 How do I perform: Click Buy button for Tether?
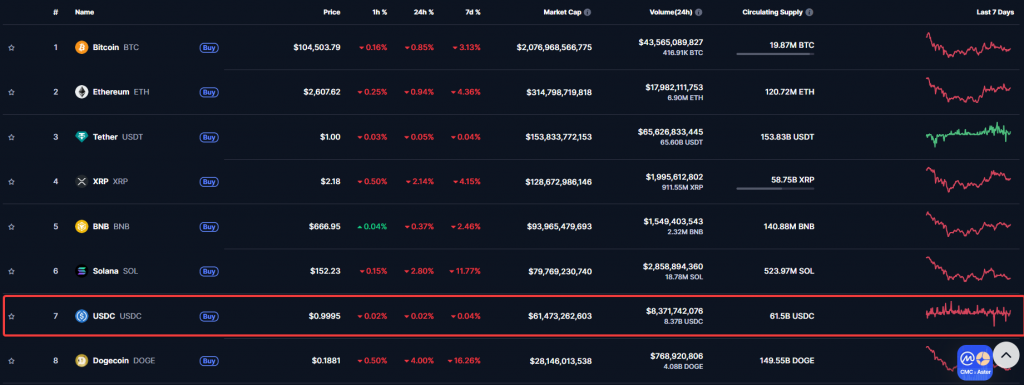click(209, 137)
